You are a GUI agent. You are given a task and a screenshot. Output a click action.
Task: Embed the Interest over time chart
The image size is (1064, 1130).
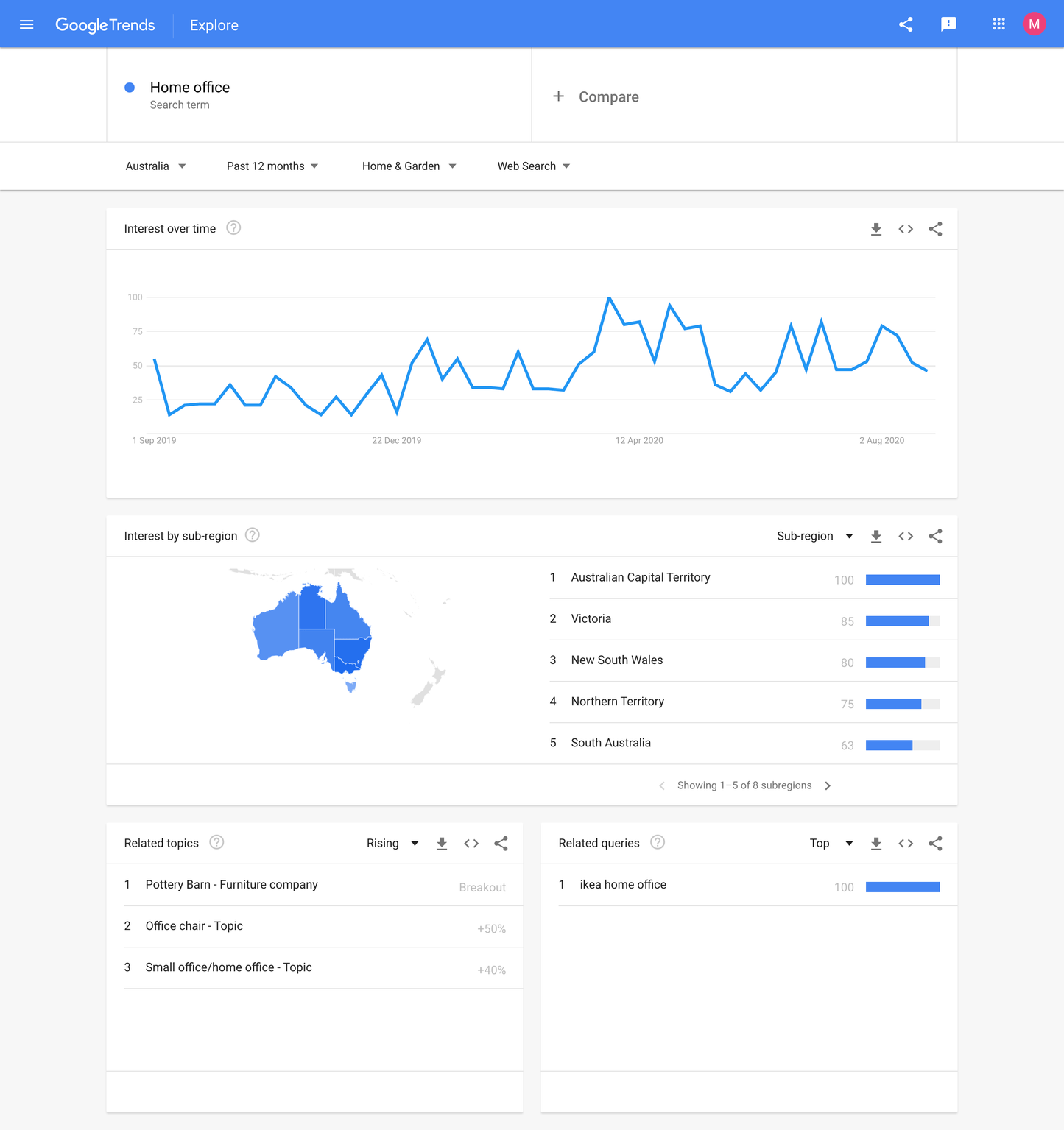click(906, 229)
